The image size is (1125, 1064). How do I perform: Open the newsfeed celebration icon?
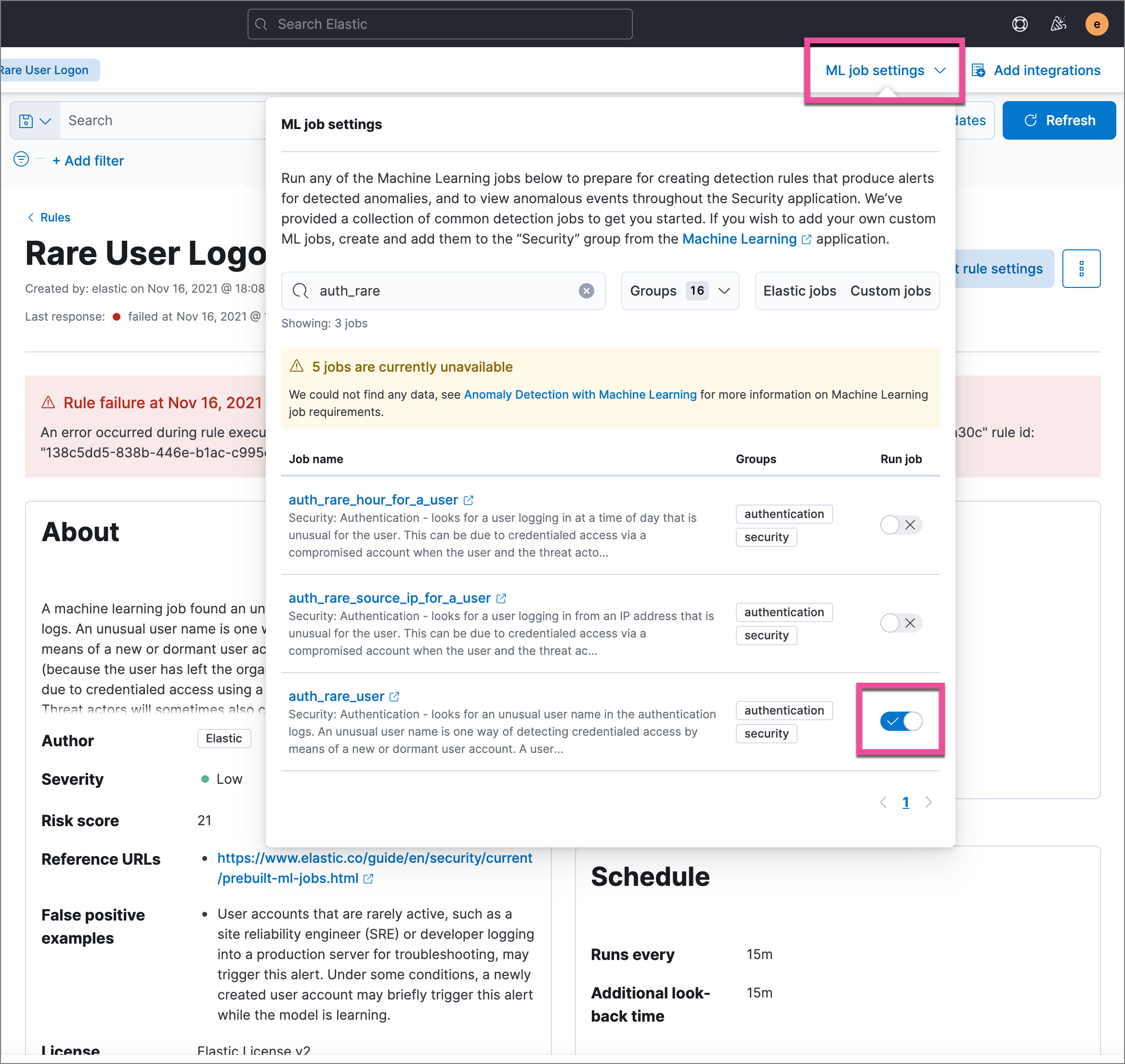point(1058,24)
